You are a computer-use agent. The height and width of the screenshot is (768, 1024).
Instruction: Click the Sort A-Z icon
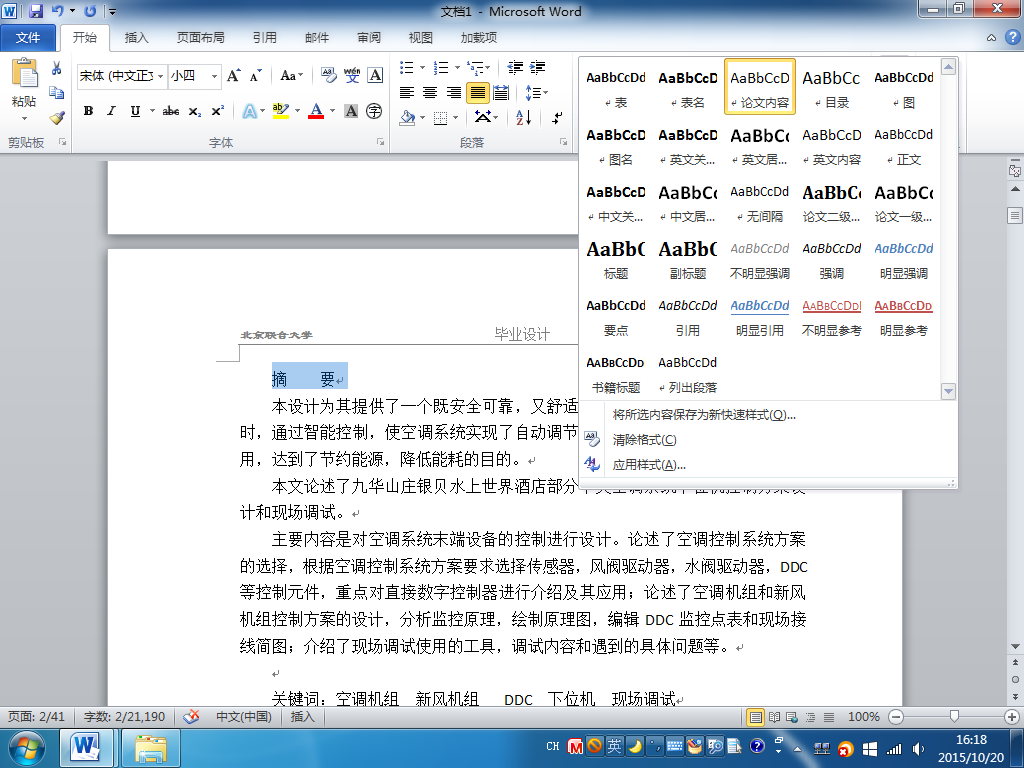(x=524, y=118)
